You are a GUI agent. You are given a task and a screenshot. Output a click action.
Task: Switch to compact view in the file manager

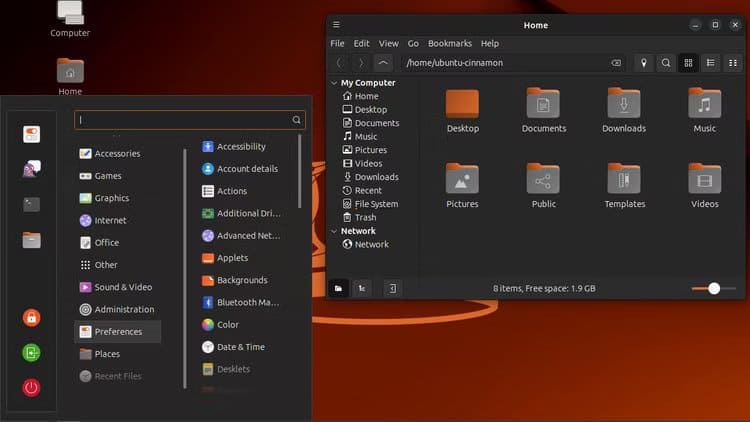(733, 63)
